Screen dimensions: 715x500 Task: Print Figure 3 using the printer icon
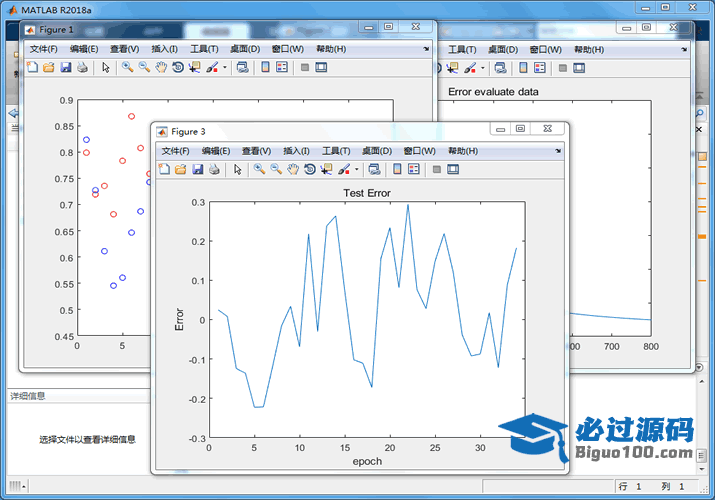(214, 170)
